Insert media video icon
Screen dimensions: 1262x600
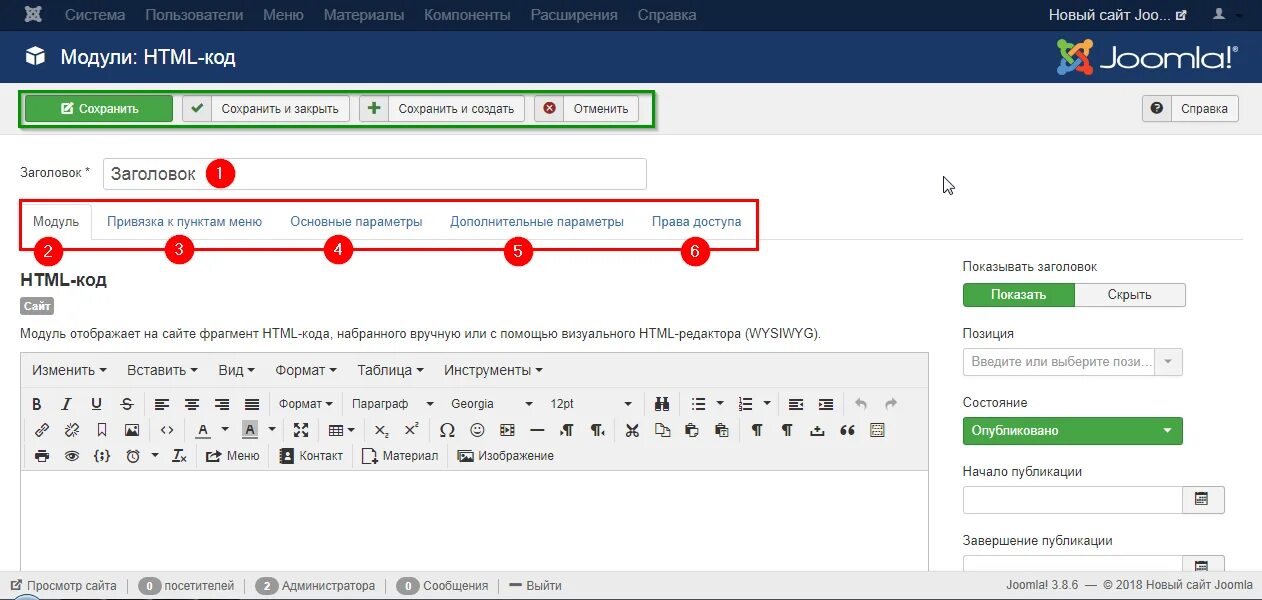point(507,430)
